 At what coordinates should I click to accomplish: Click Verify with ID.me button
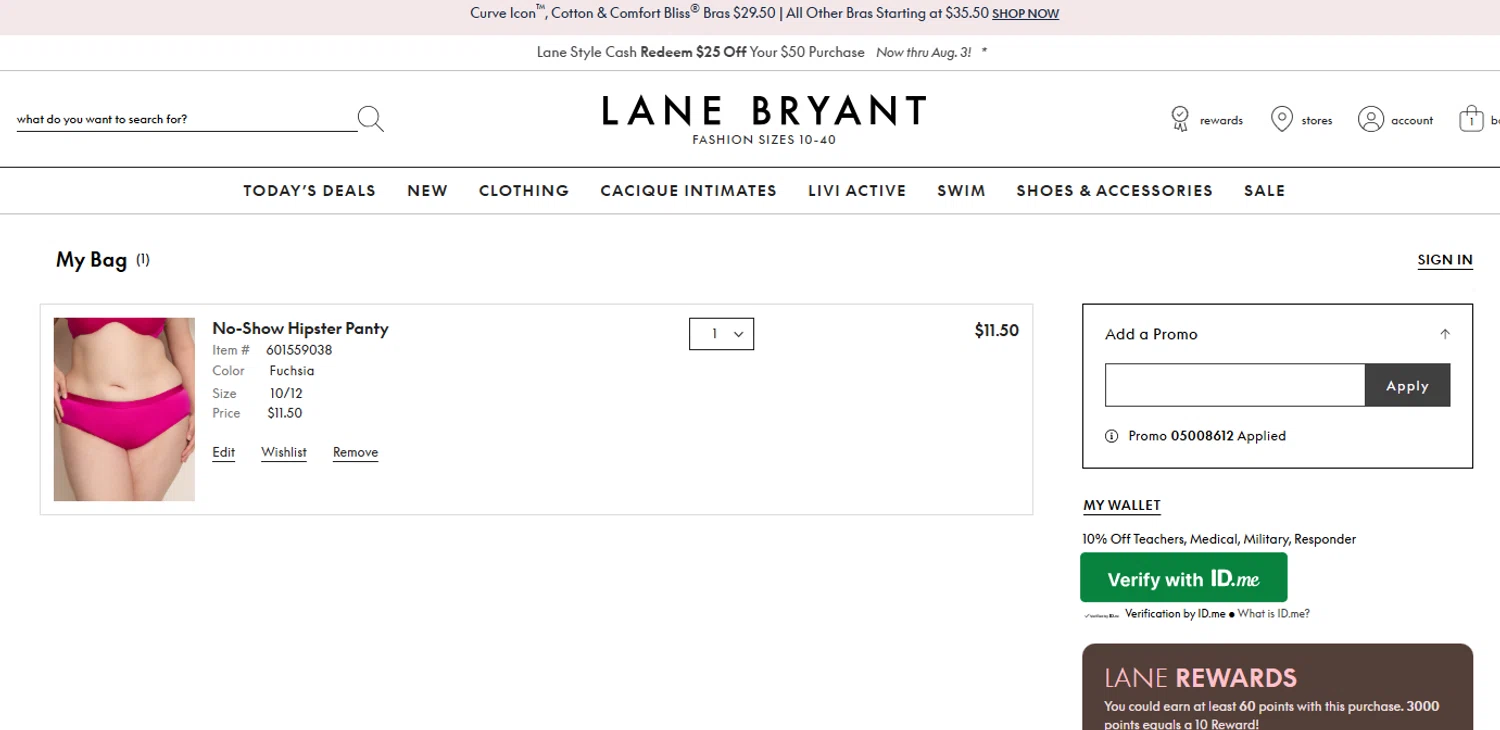tap(1184, 578)
